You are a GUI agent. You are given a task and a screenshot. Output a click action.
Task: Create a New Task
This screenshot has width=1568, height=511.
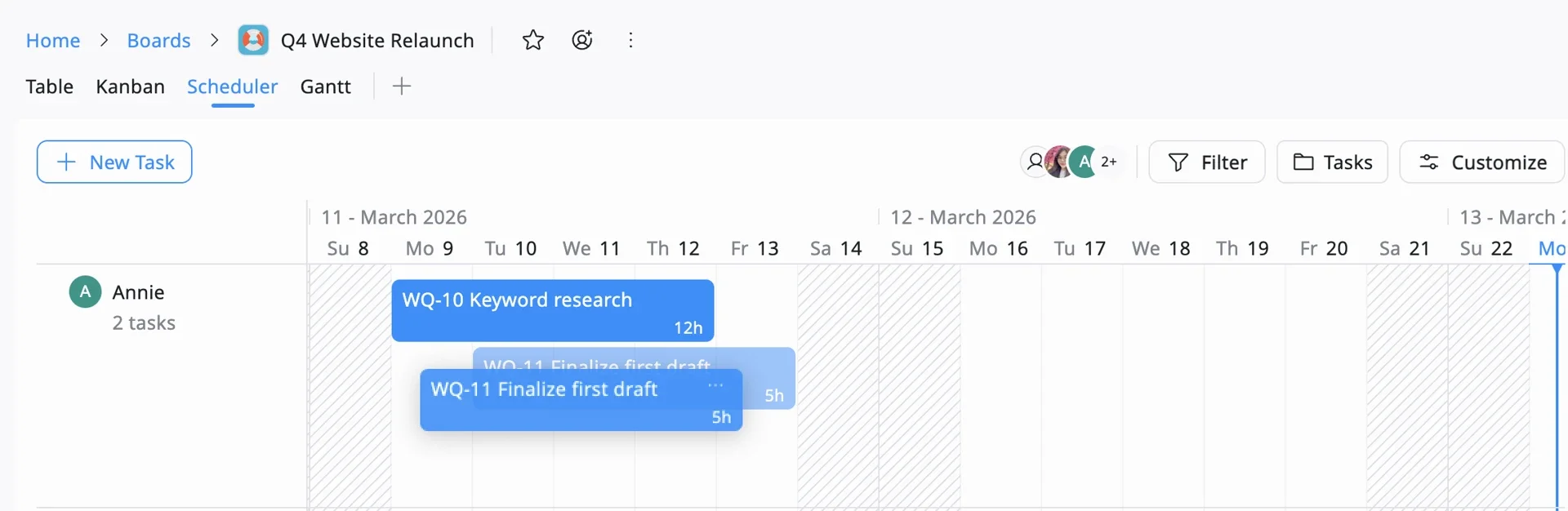(x=114, y=162)
